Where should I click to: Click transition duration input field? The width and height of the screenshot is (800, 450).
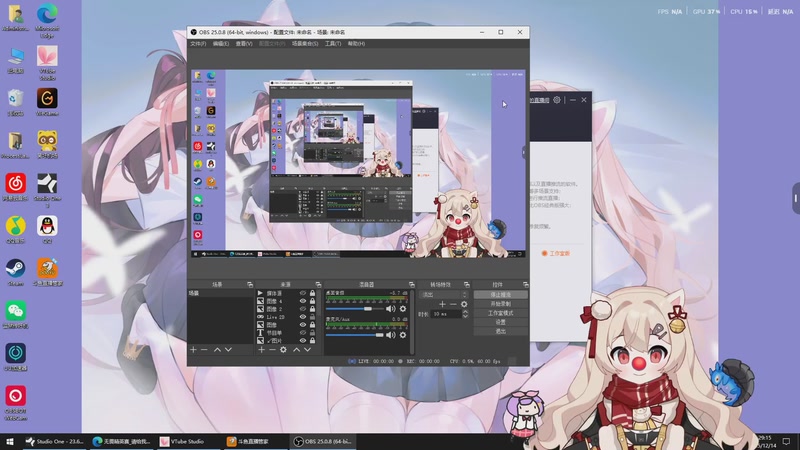pyautogui.click(x=445, y=314)
